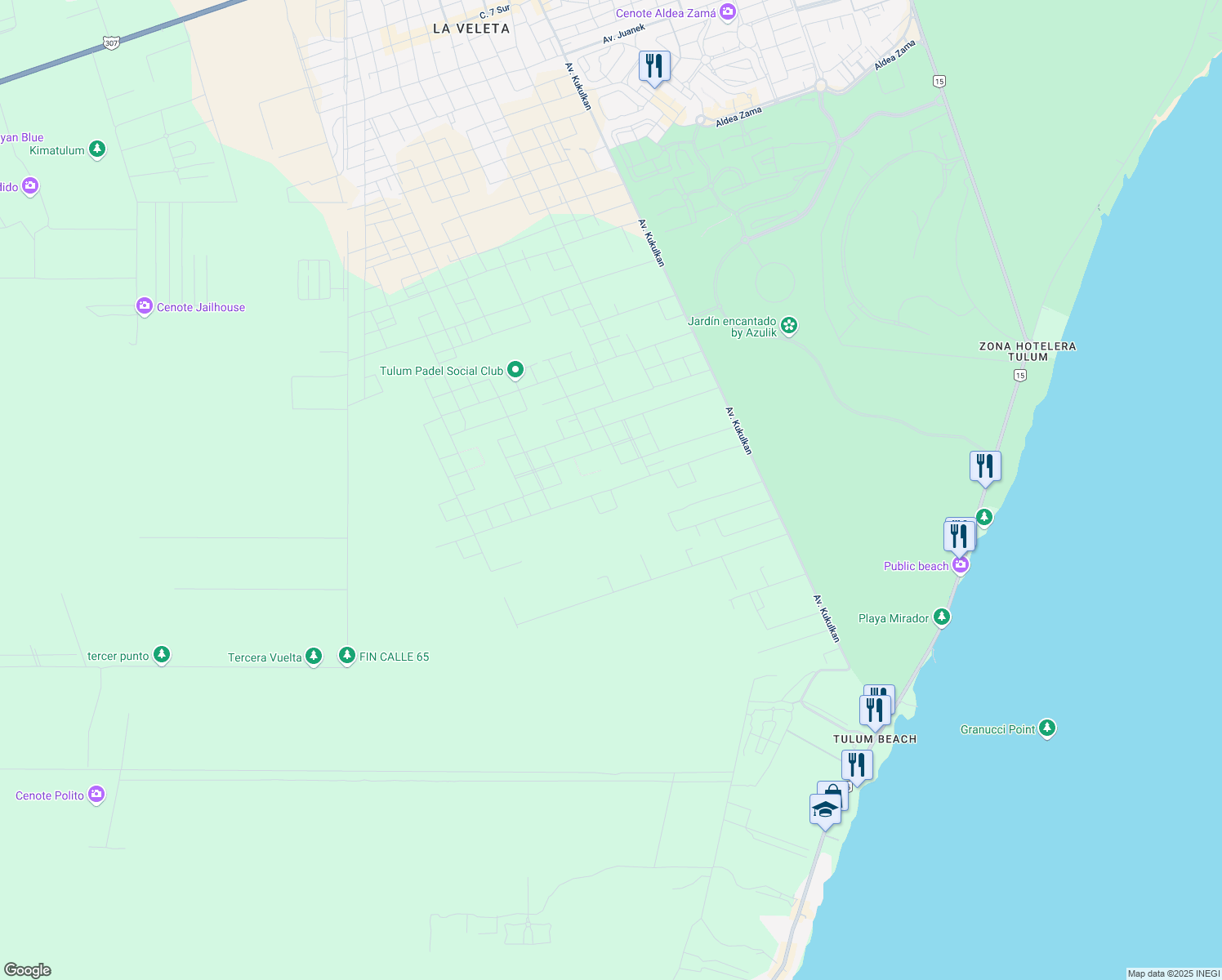This screenshot has width=1222, height=980.
Task: Click the Cenote Polito camera pin
Action: (x=96, y=795)
